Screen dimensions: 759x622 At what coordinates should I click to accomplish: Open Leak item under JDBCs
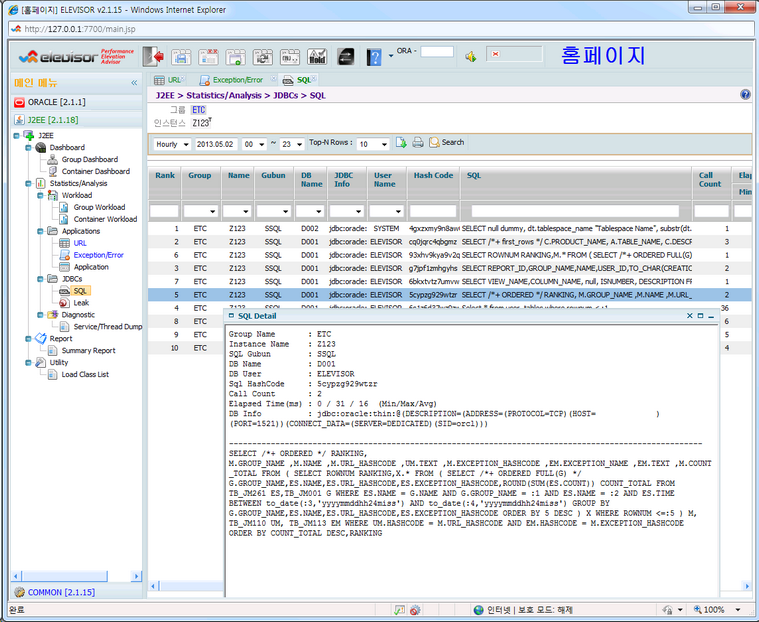click(x=81, y=303)
